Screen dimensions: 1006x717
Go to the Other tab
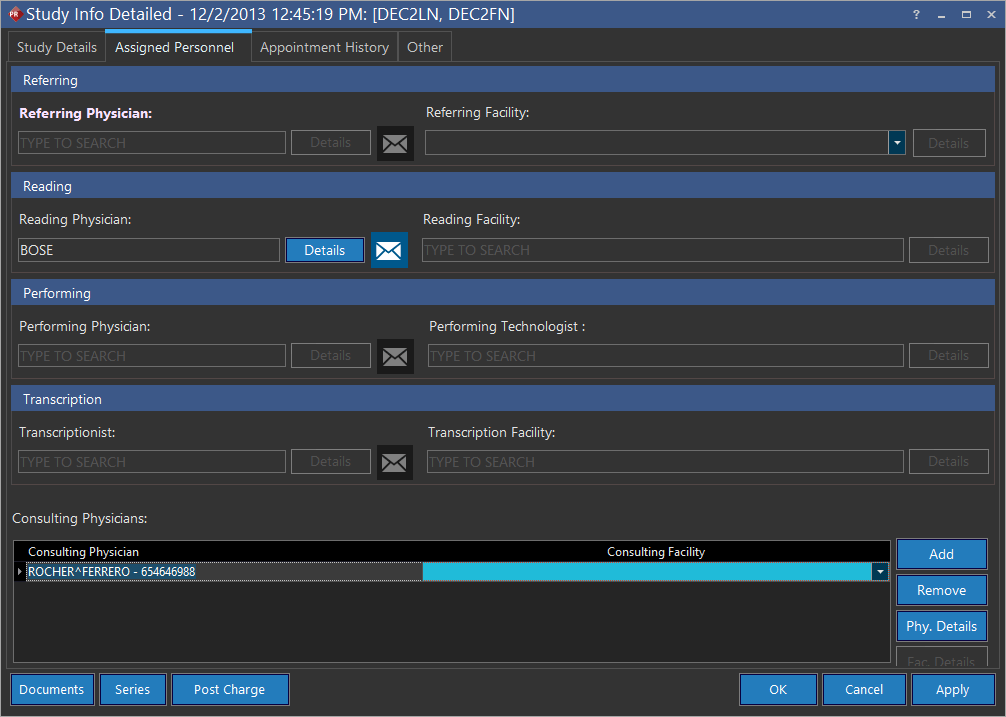coord(425,47)
